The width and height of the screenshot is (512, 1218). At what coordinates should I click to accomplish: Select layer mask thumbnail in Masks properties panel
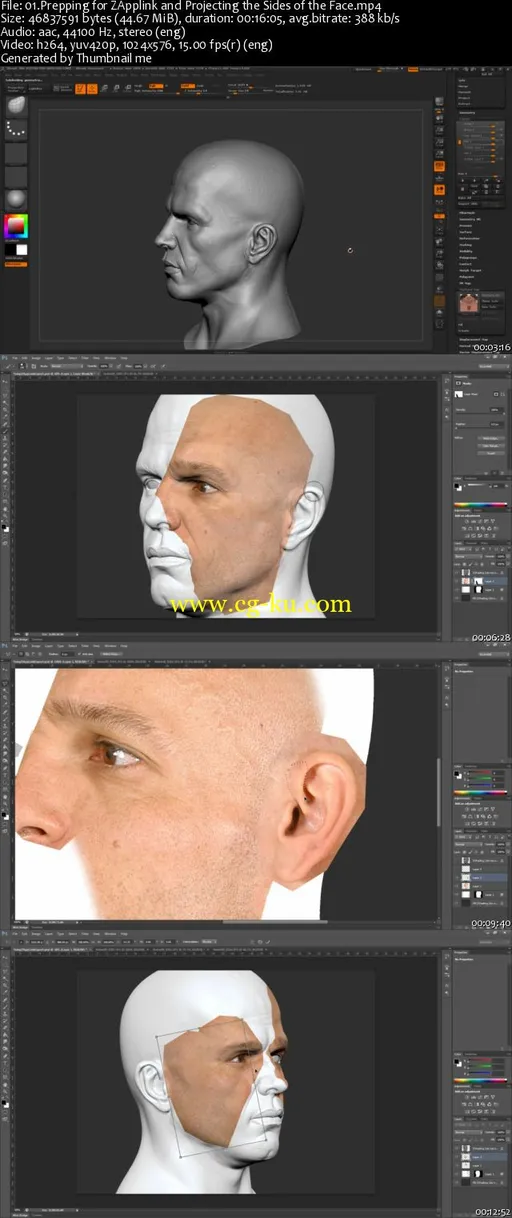point(459,394)
